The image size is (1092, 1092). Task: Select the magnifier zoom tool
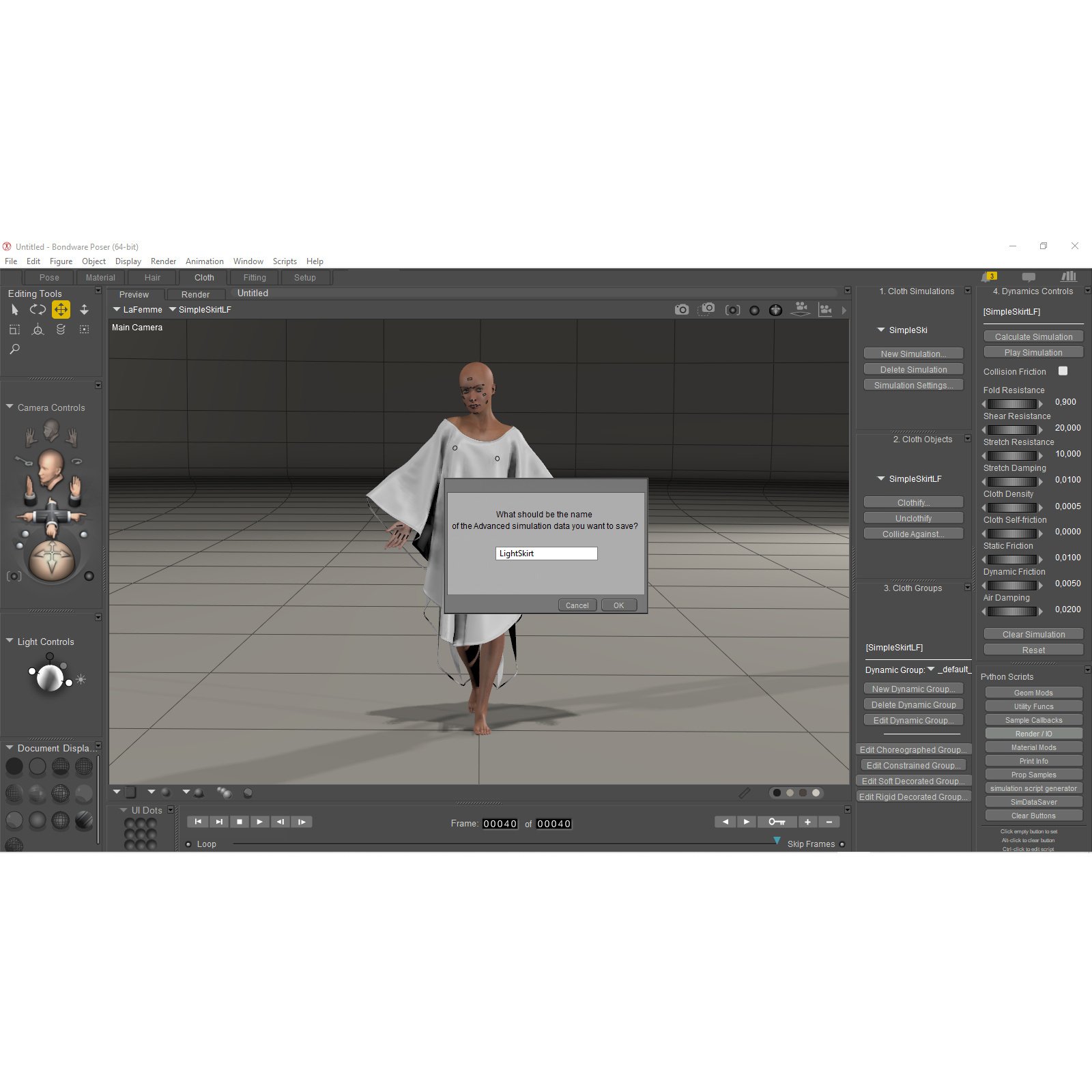[x=14, y=349]
